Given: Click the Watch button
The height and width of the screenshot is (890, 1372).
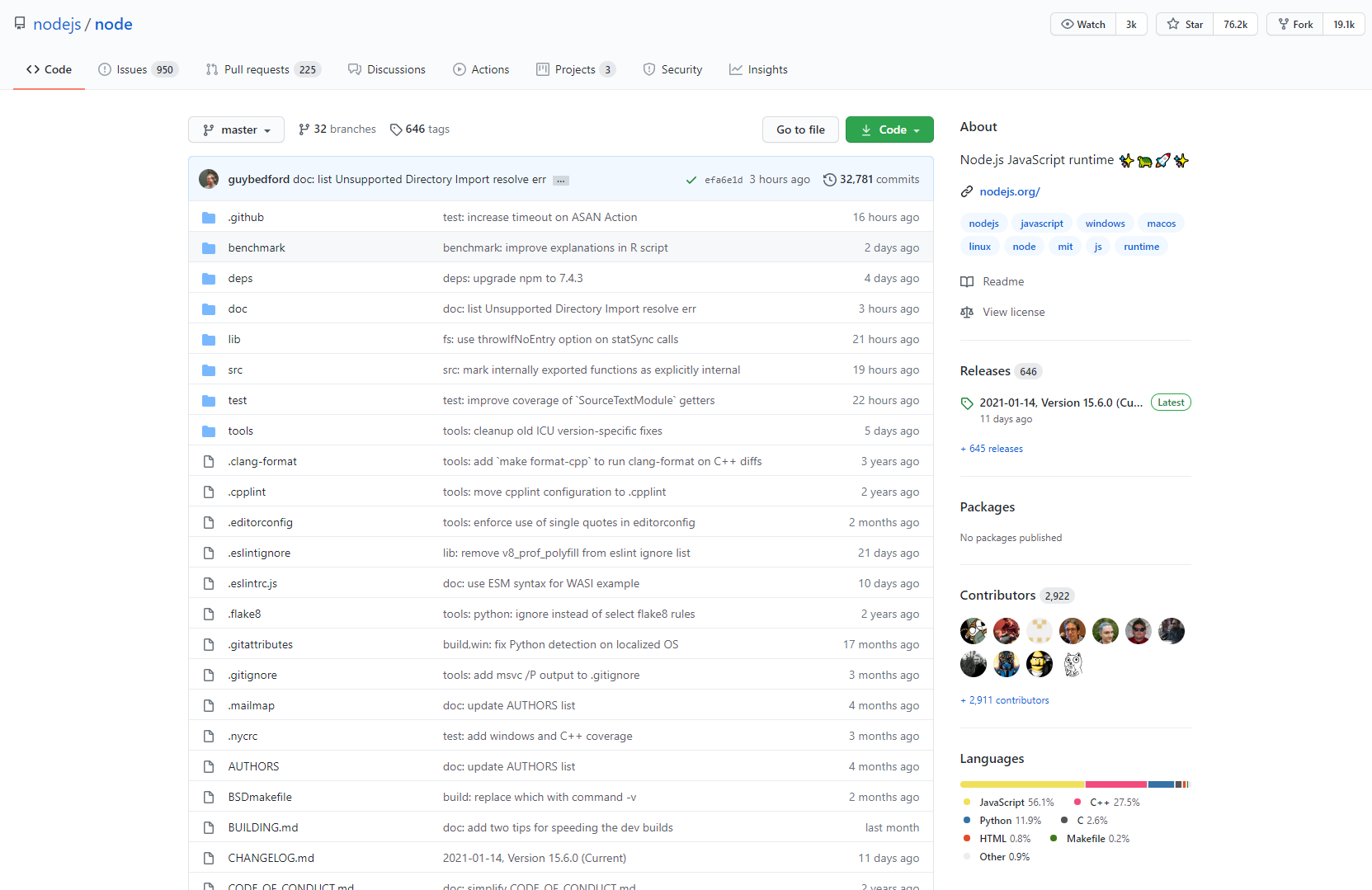Looking at the screenshot, I should [1083, 24].
